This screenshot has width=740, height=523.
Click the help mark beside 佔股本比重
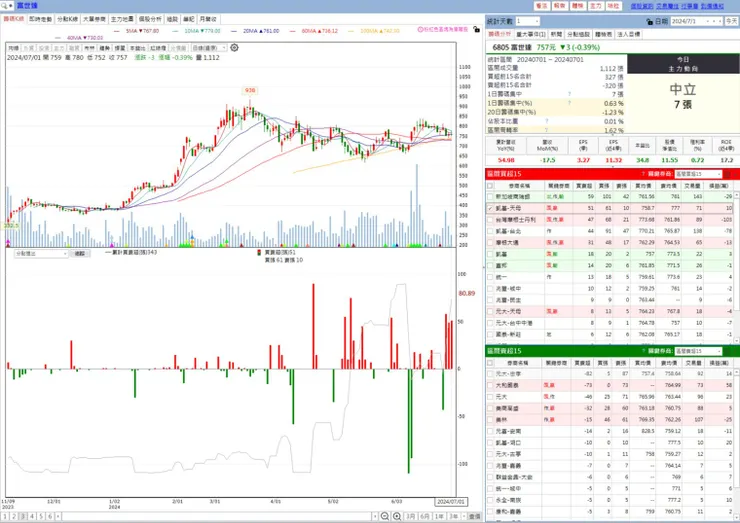coord(547,121)
